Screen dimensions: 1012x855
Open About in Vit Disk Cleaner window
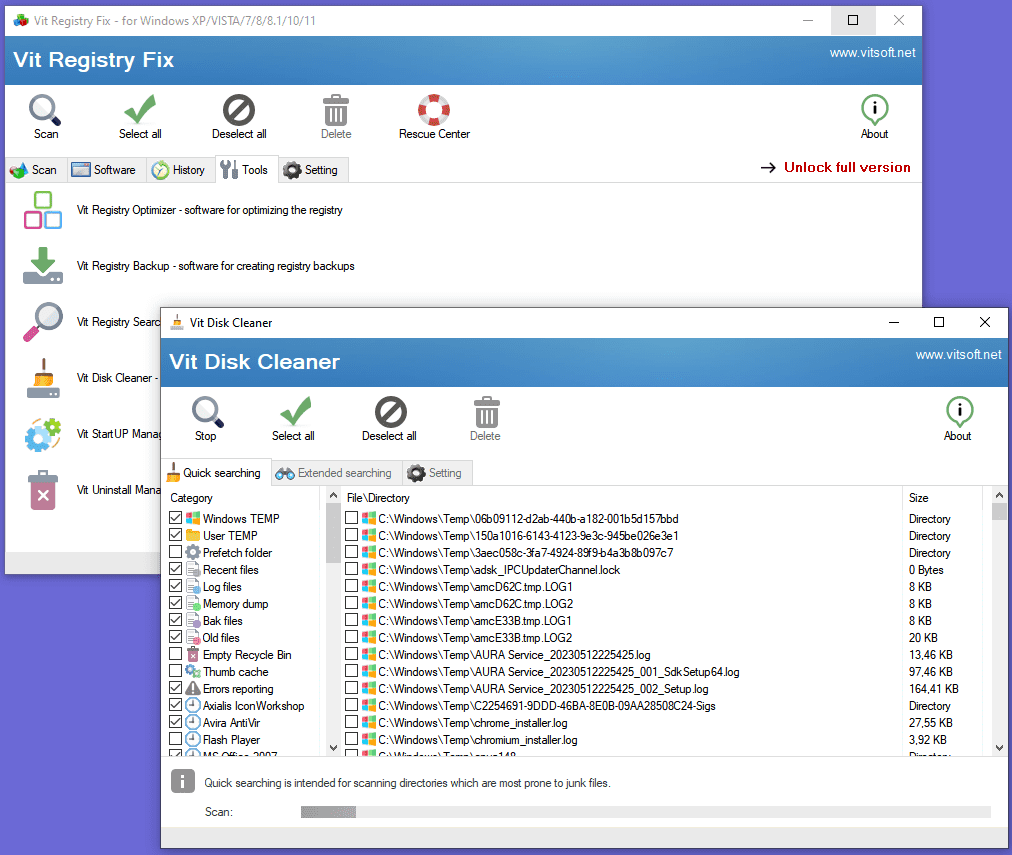pyautogui.click(x=960, y=412)
